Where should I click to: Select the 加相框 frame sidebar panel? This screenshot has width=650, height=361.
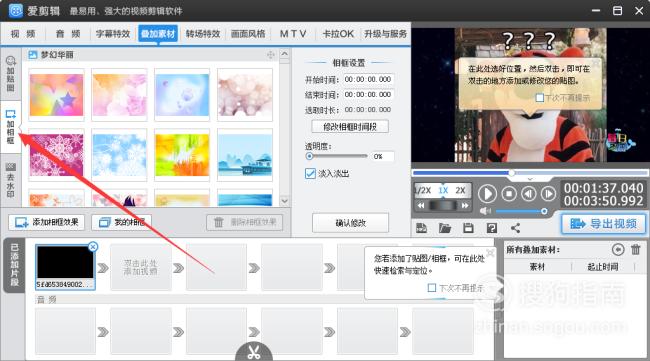10,127
